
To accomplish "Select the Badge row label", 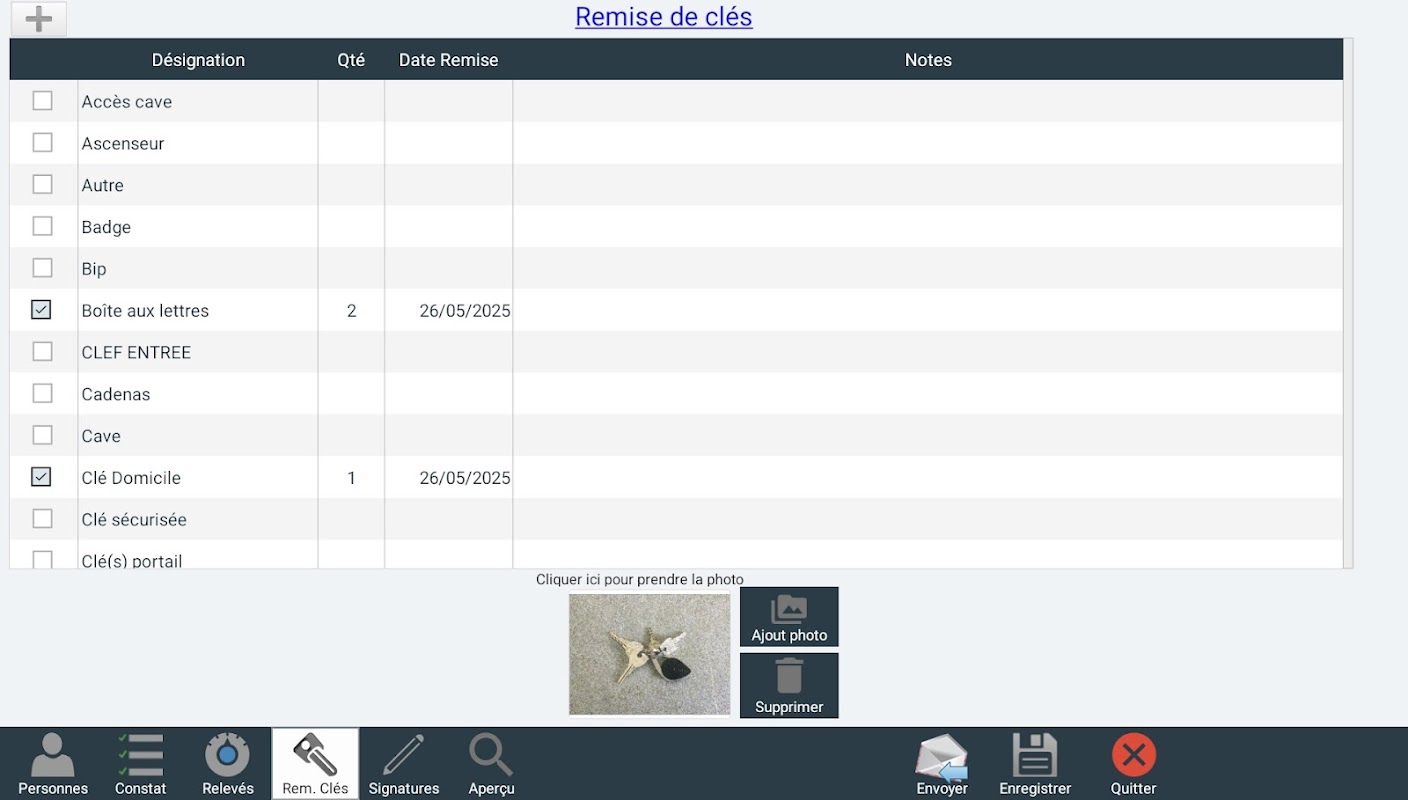I will [106, 227].
